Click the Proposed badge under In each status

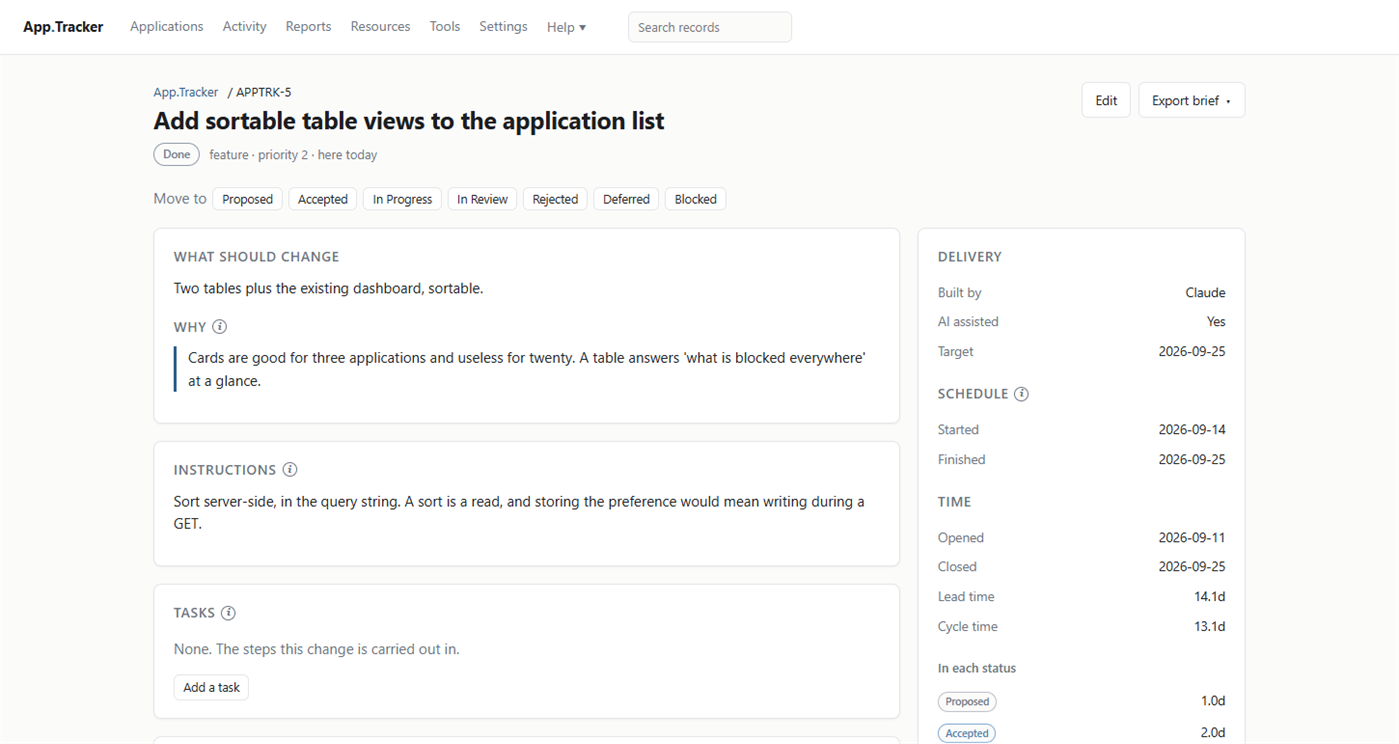tap(967, 702)
